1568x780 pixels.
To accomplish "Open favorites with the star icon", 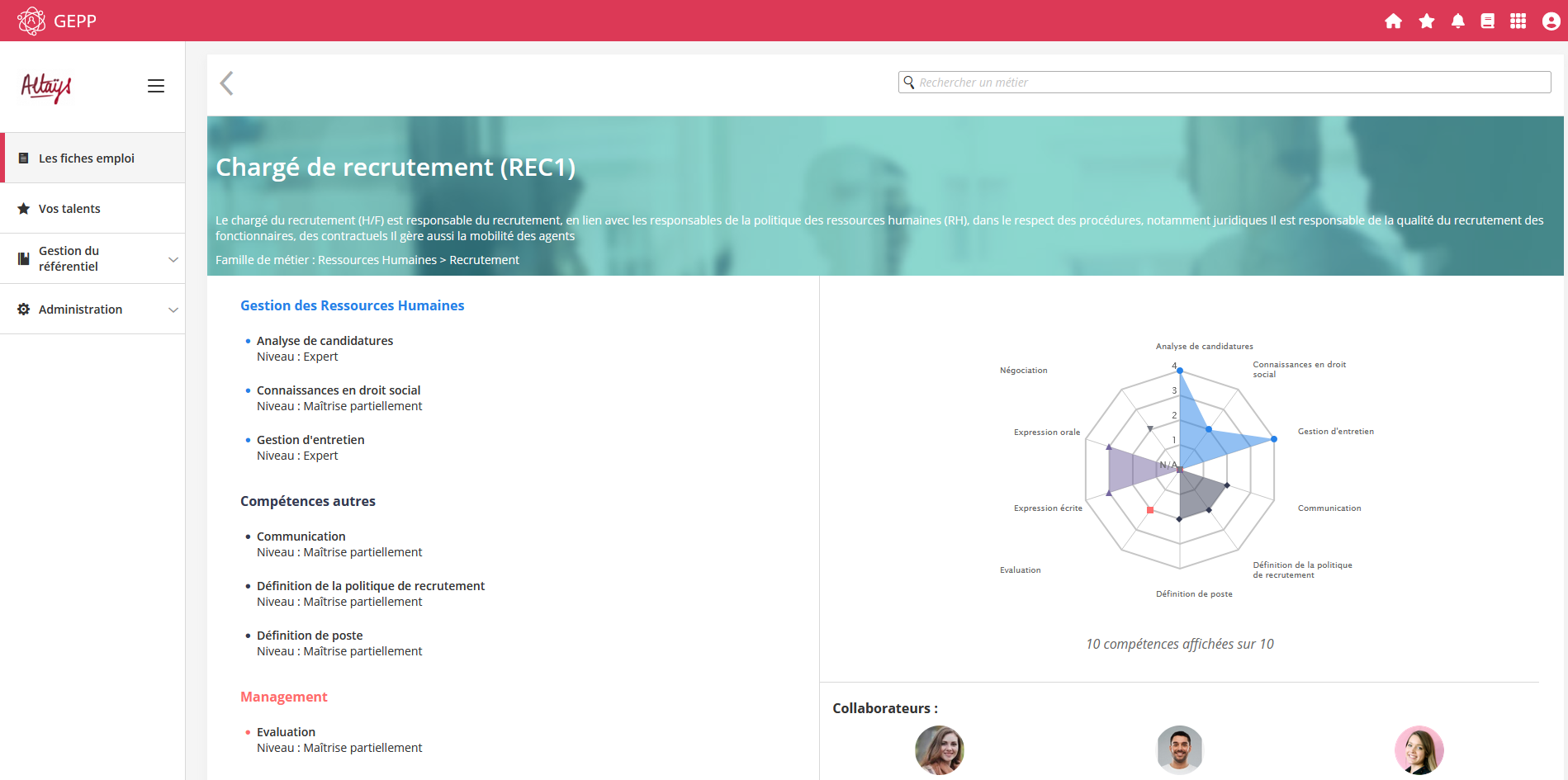I will click(1426, 21).
